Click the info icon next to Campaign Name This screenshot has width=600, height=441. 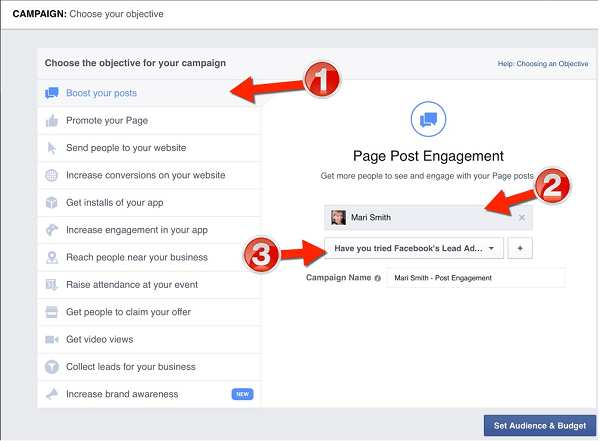(x=378, y=278)
